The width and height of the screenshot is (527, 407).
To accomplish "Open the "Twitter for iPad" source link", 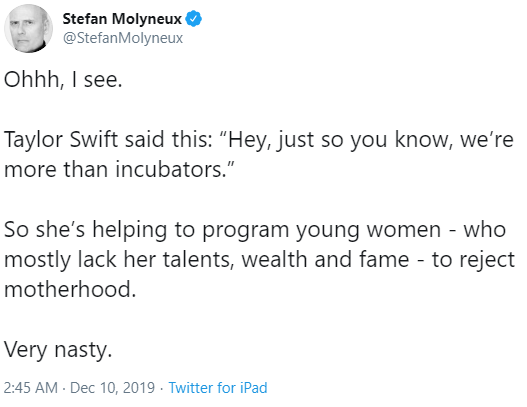I will (218, 388).
